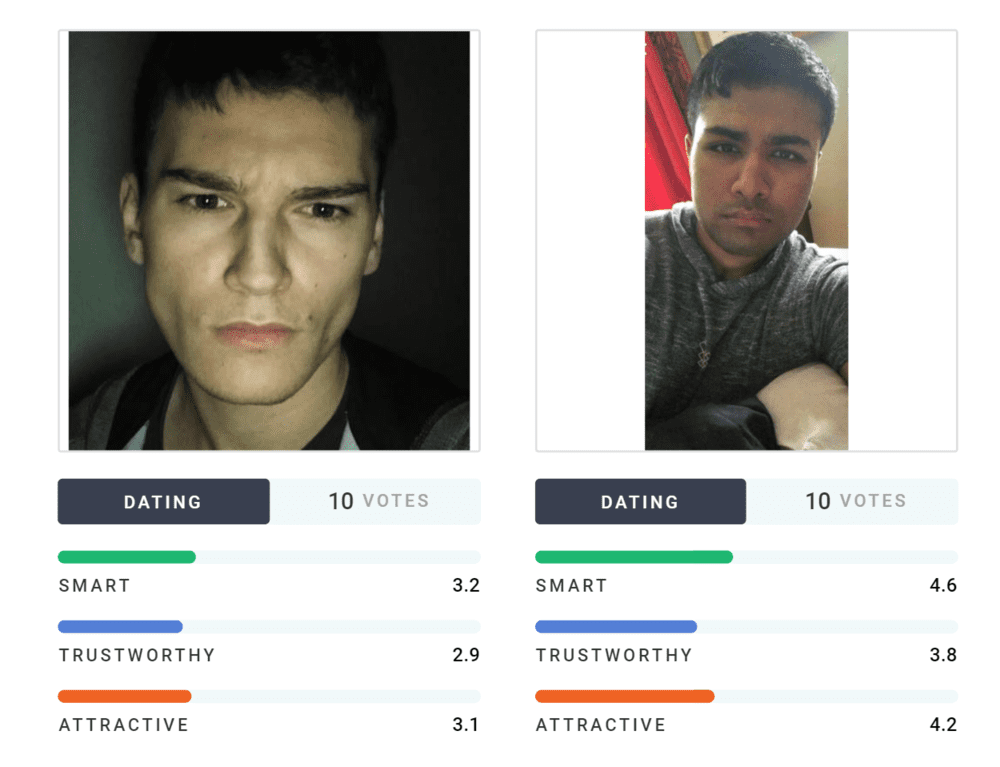Click the green Smart bar rated 3.2

pos(127,557)
